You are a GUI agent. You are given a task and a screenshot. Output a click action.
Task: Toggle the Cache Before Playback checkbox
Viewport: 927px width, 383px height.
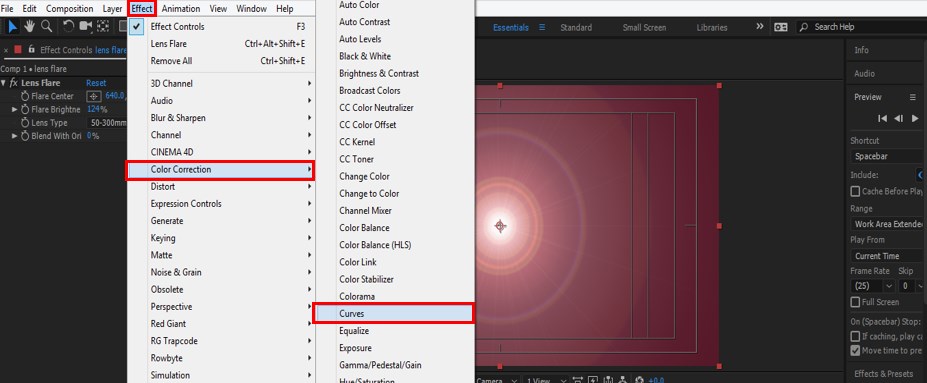point(855,192)
